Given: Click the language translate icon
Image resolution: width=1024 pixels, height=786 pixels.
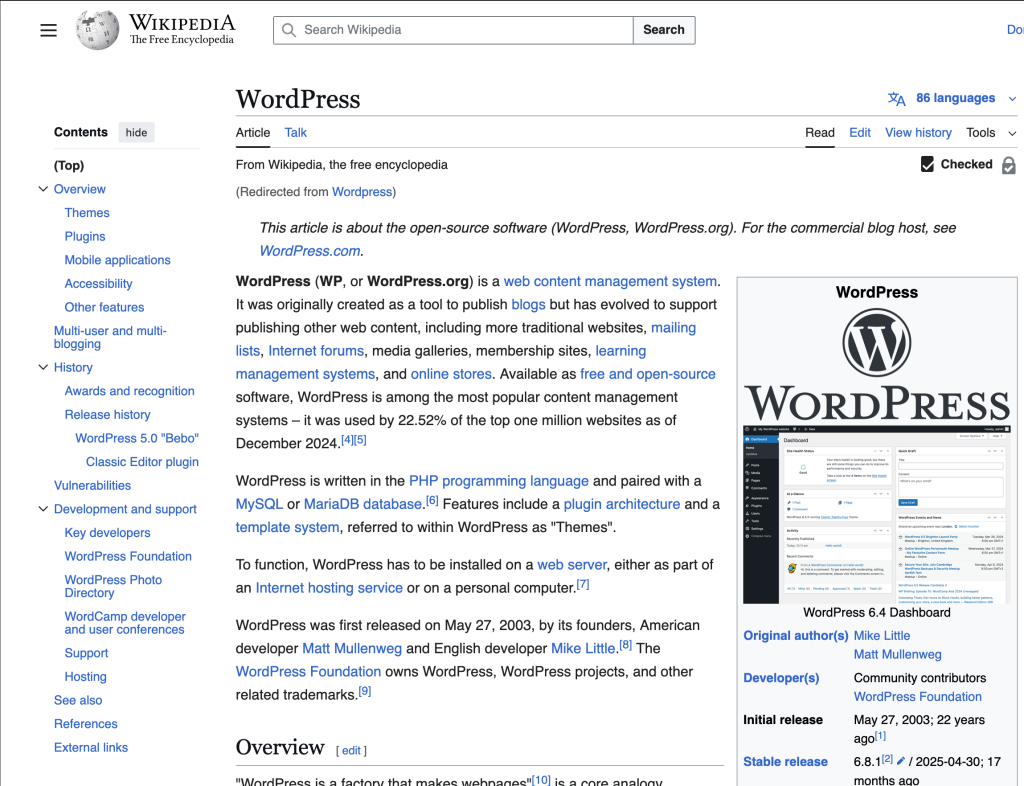Looking at the screenshot, I should point(897,99).
